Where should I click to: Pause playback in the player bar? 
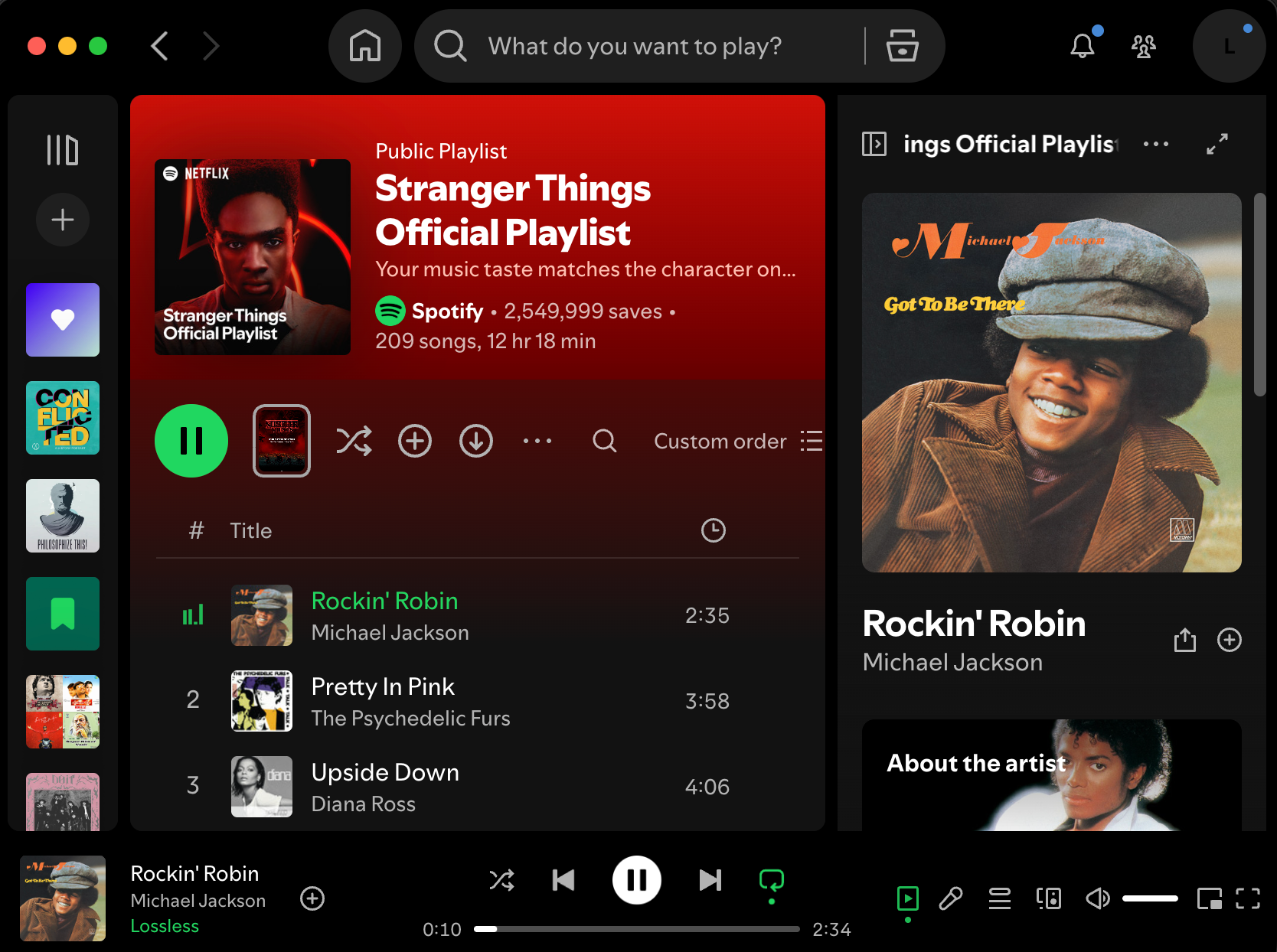tap(637, 880)
